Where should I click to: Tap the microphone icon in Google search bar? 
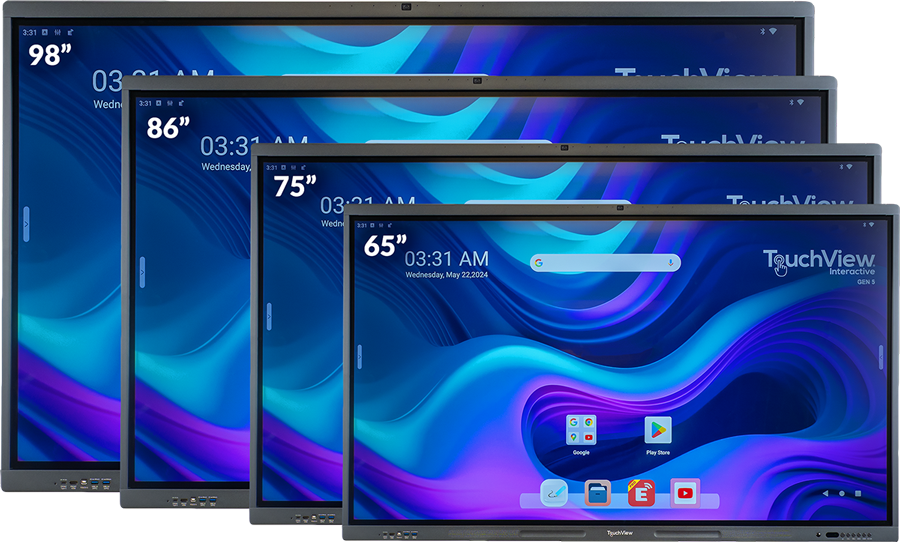coord(670,263)
